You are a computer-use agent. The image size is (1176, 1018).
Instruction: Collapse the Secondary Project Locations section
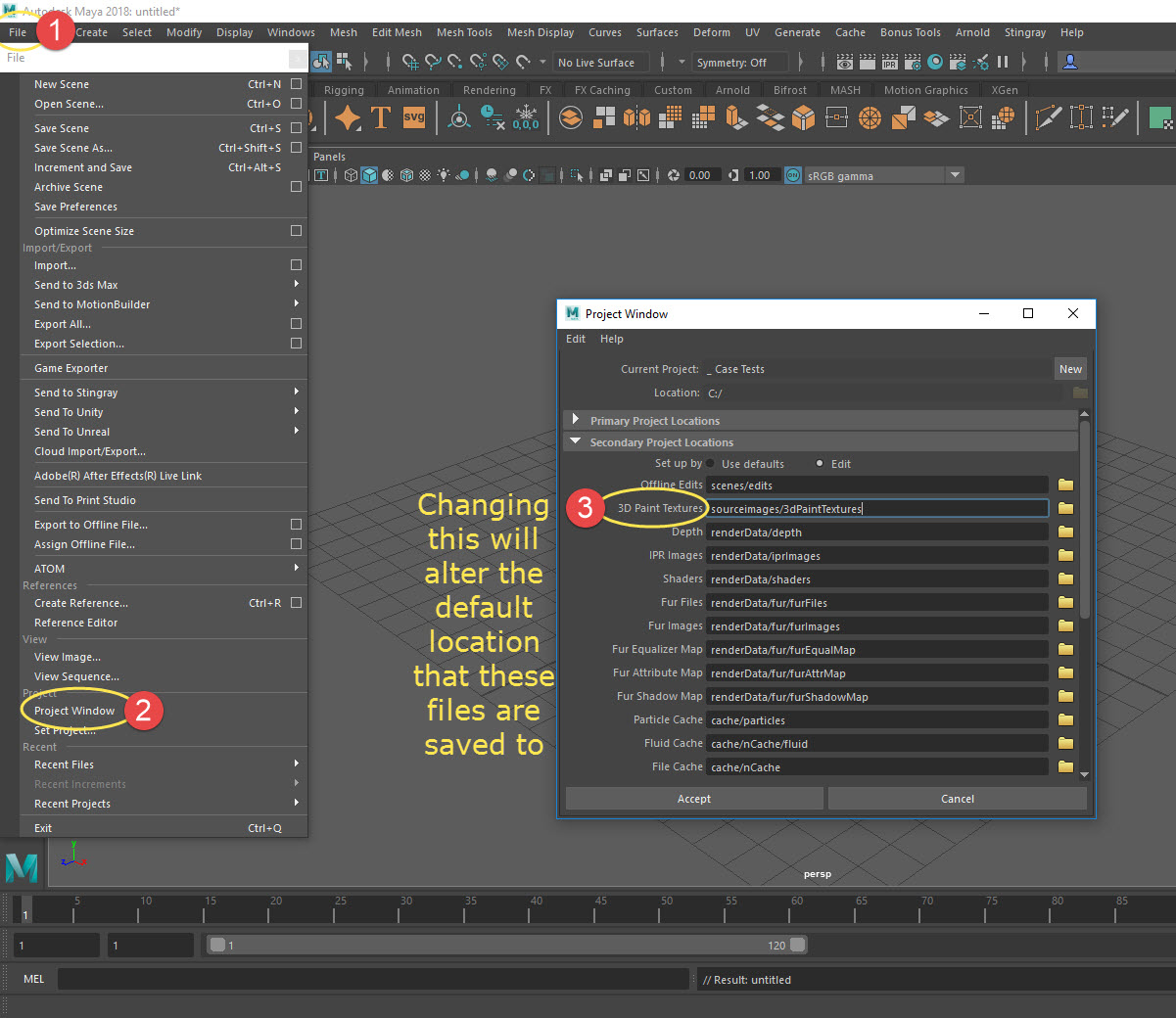[577, 440]
